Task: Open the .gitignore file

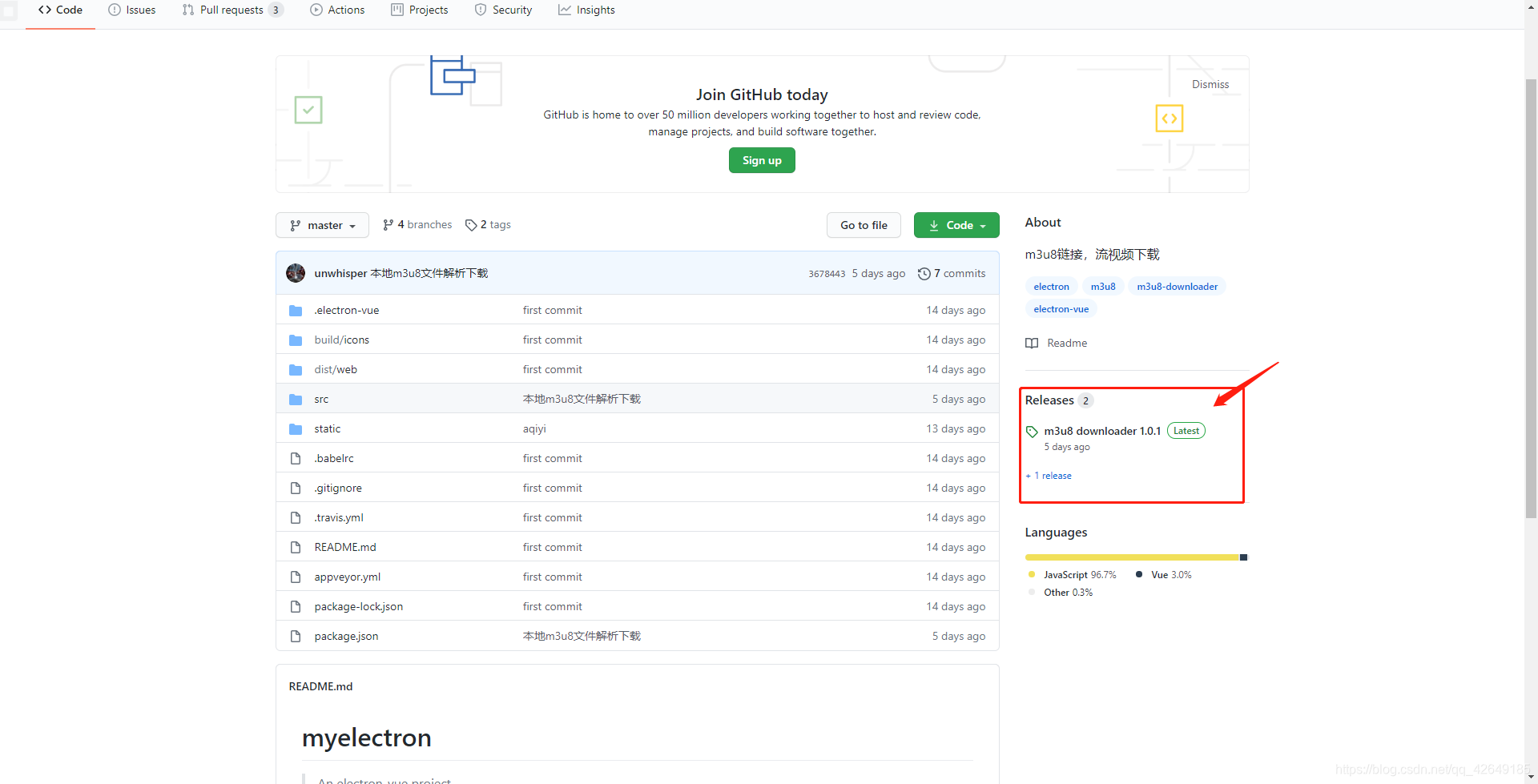Action: [338, 488]
